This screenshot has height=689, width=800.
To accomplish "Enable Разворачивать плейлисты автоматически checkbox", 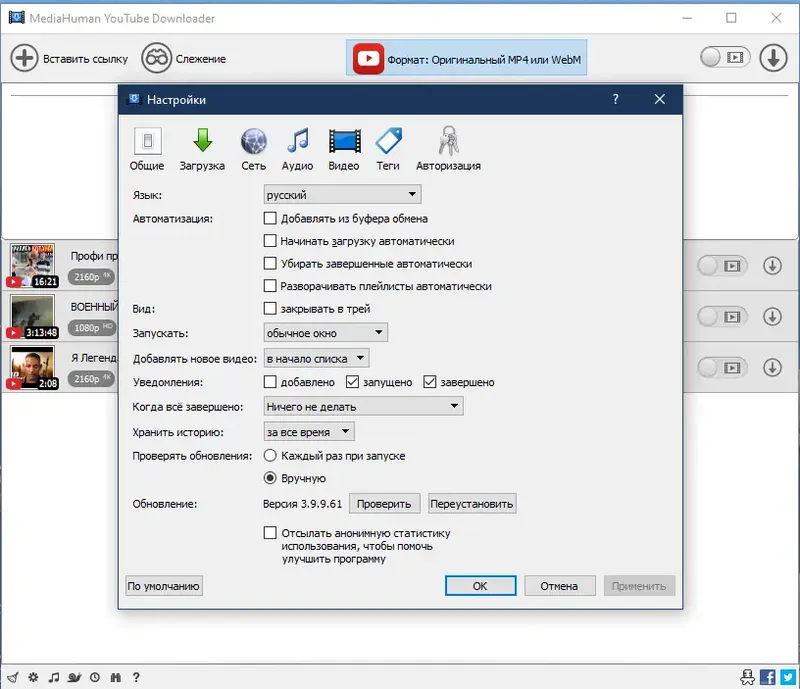I will click(x=270, y=286).
